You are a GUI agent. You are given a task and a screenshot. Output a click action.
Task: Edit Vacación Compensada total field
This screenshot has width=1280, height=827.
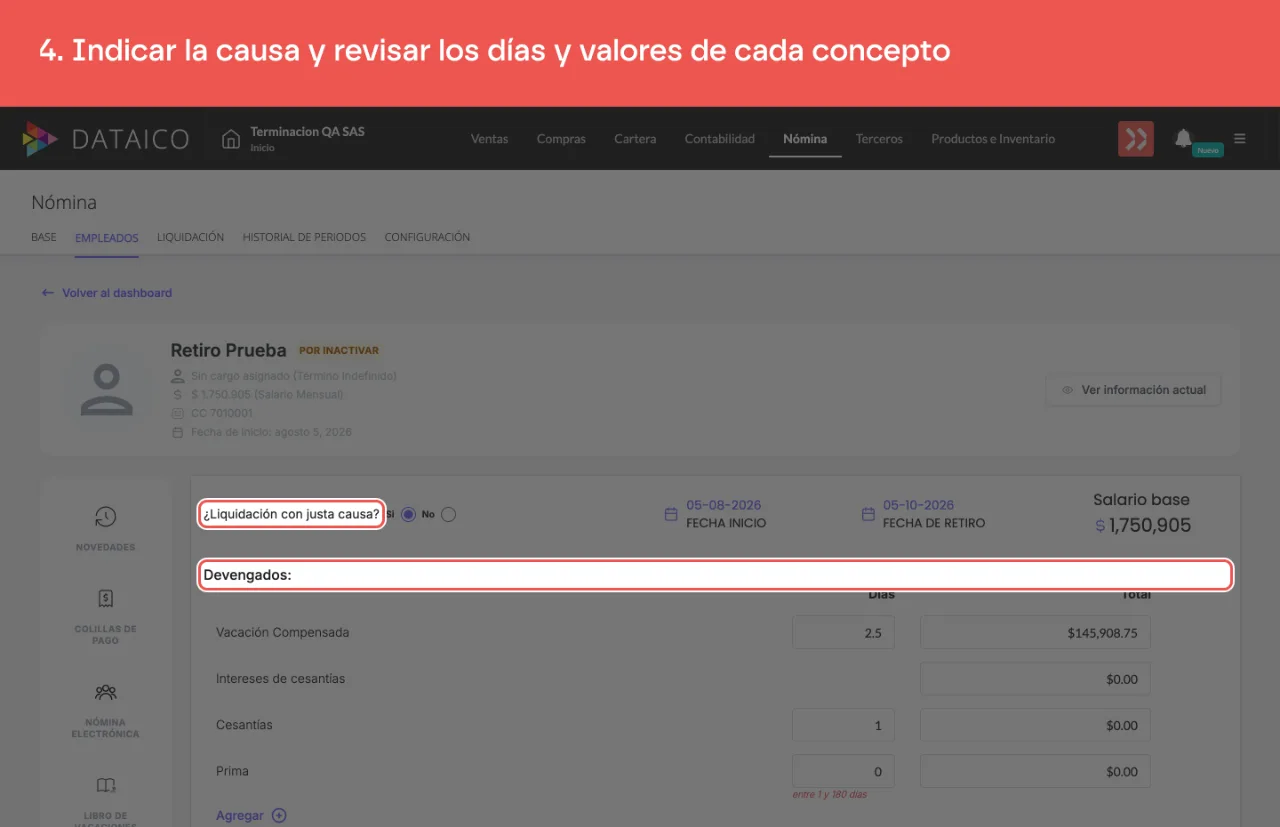[1035, 632]
